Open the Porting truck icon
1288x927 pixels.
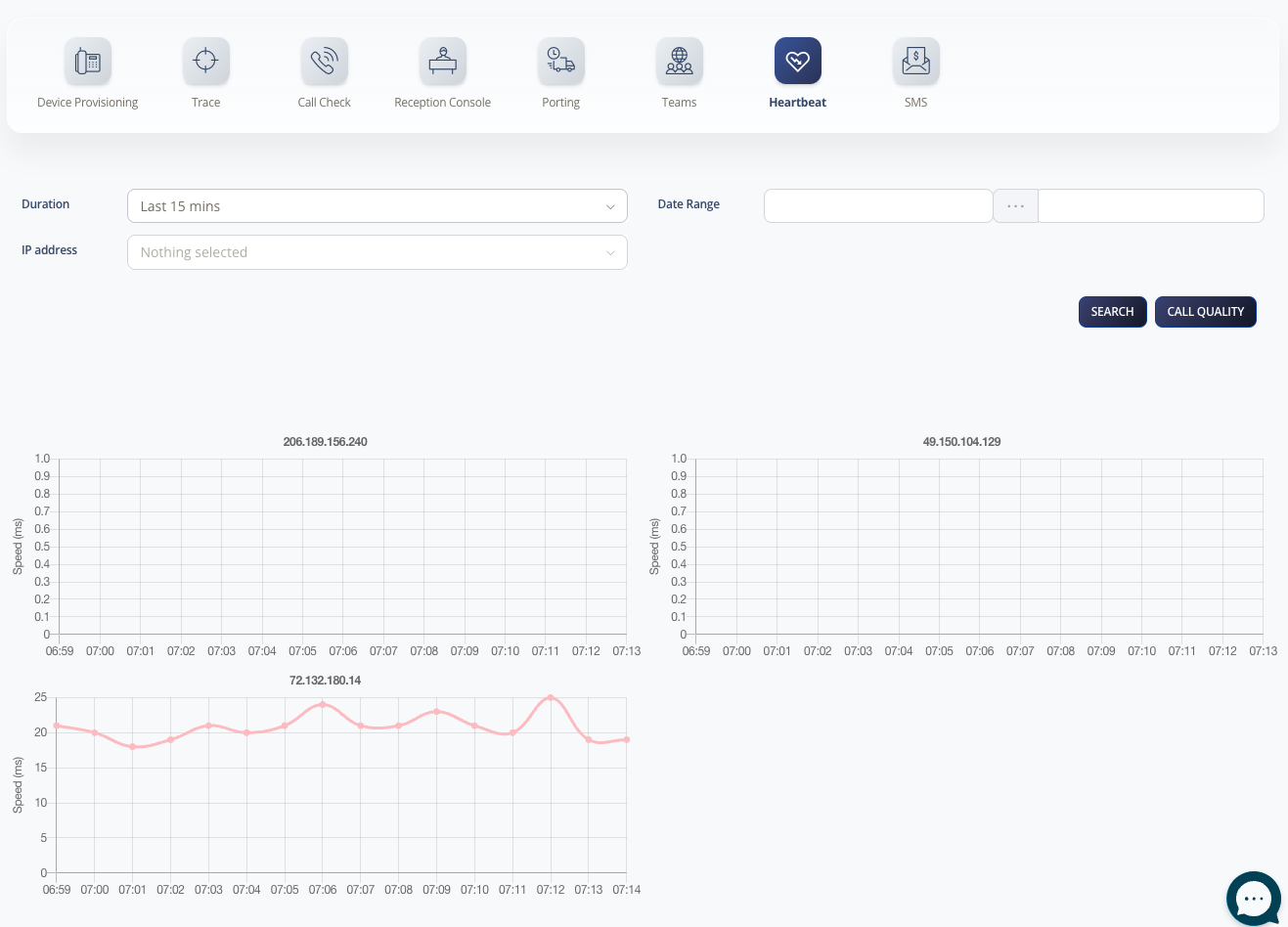coord(560,62)
